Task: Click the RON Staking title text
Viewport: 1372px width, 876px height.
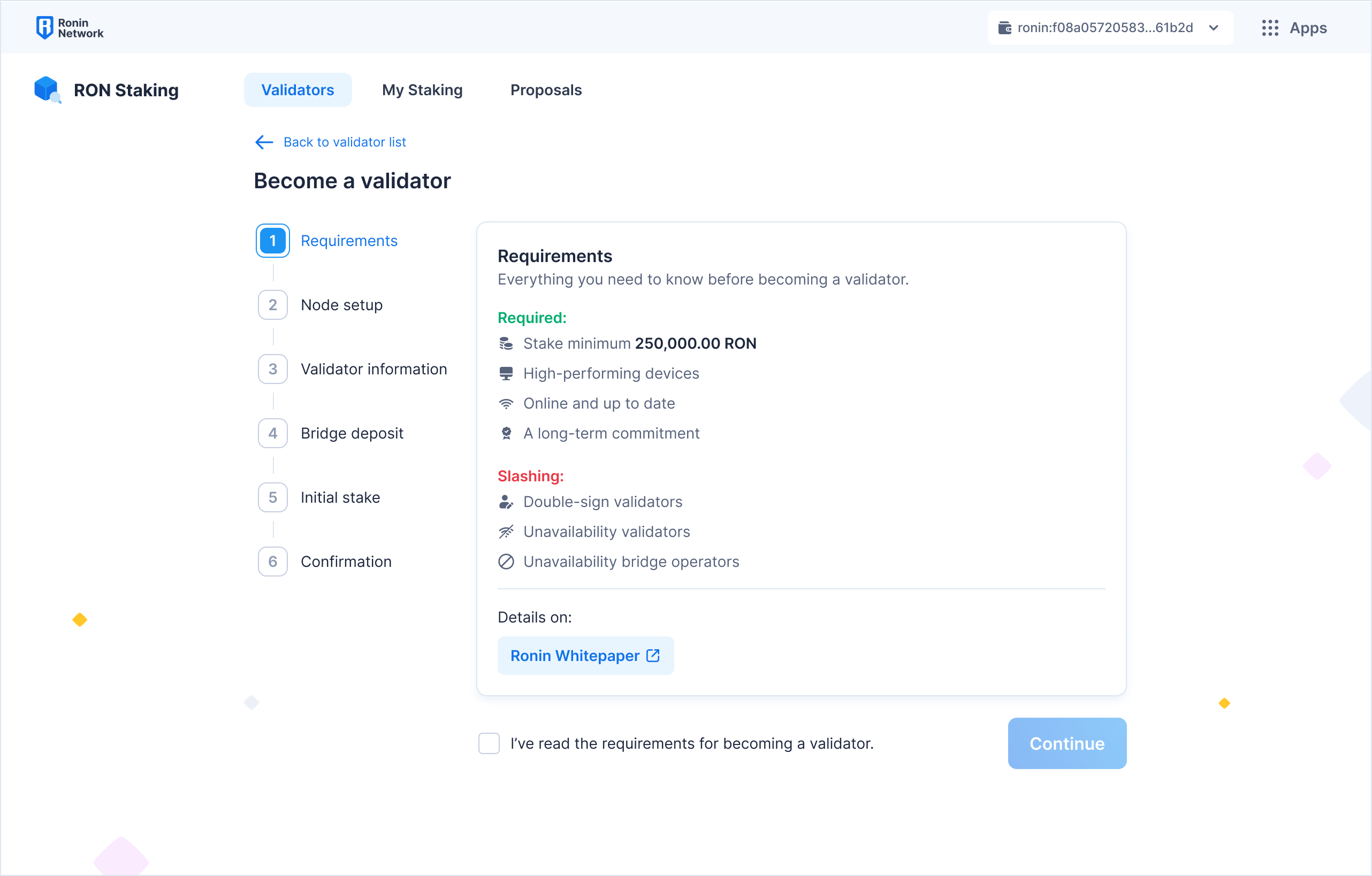Action: pyautogui.click(x=126, y=90)
